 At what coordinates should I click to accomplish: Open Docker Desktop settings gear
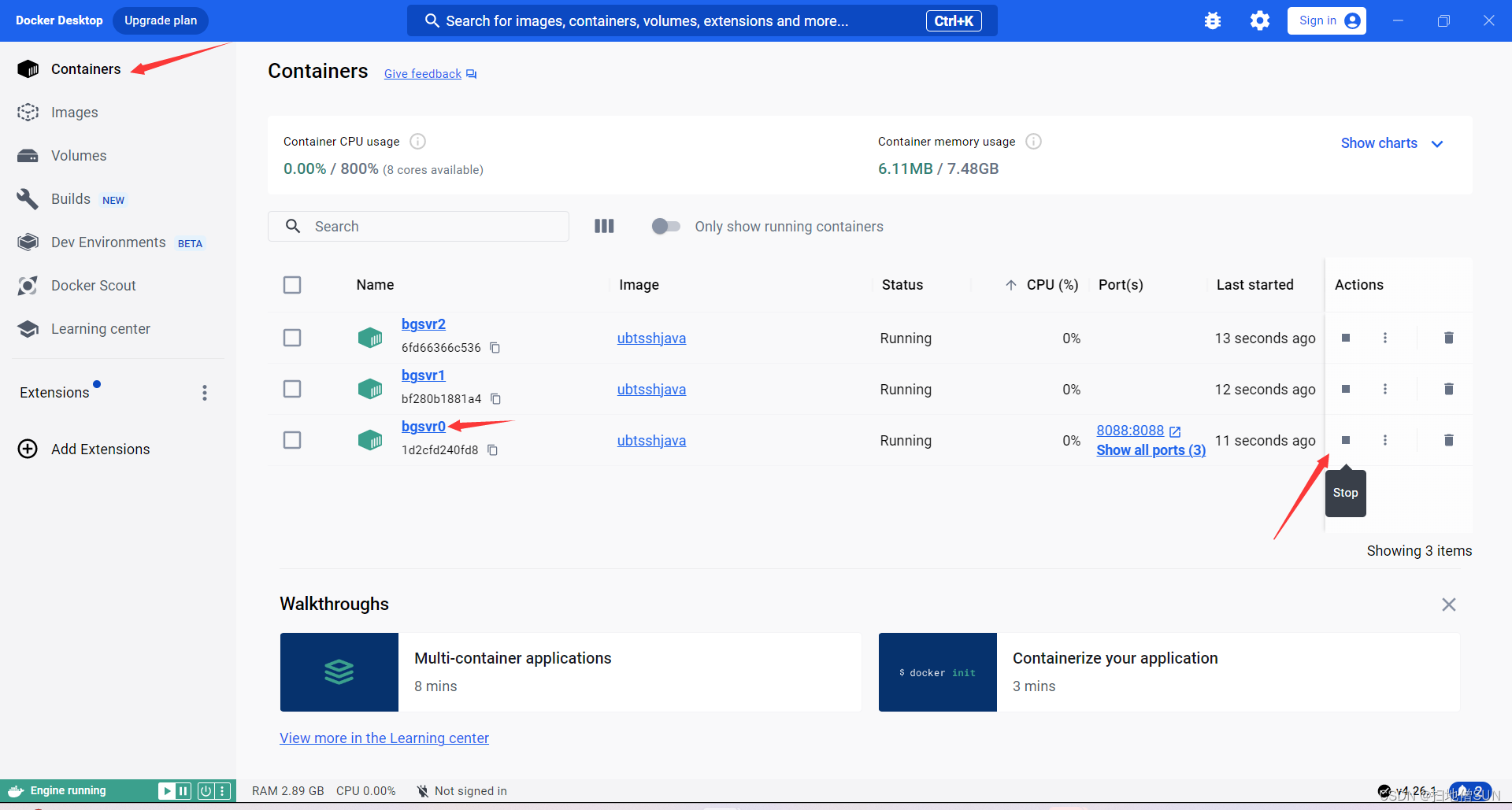point(1260,20)
